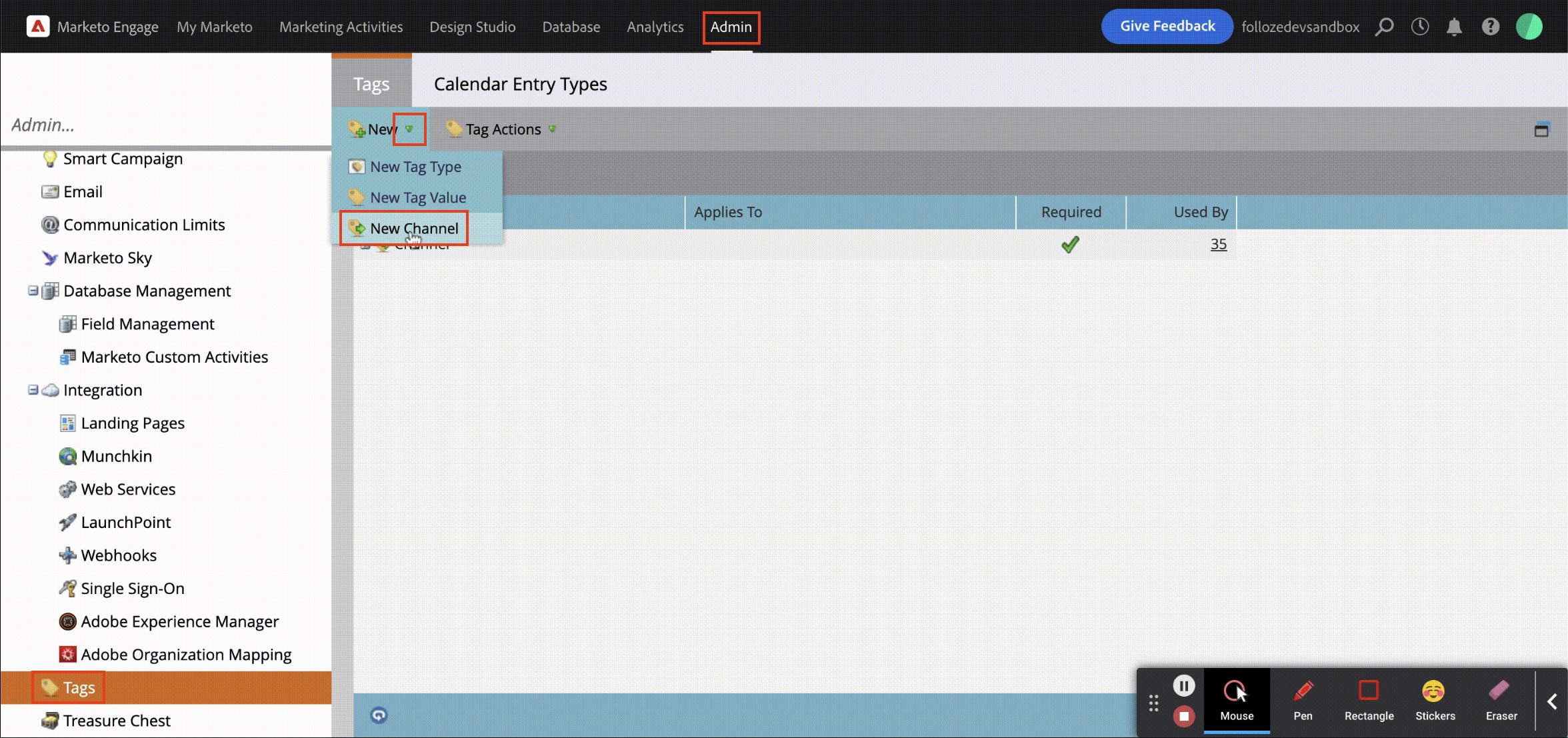This screenshot has height=738, width=1568.
Task: Open the Stickers tool
Action: point(1435,701)
